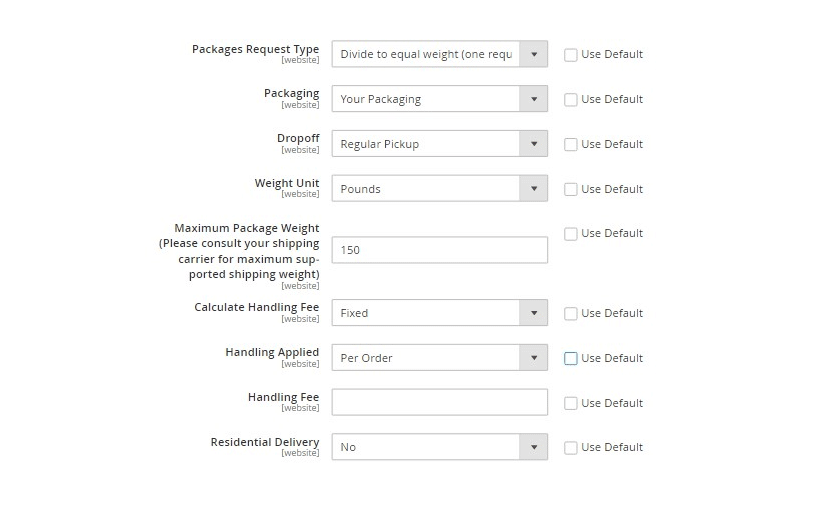Click the arrow on the Pounds dropdown
This screenshot has height=509, width=837.
(533, 188)
